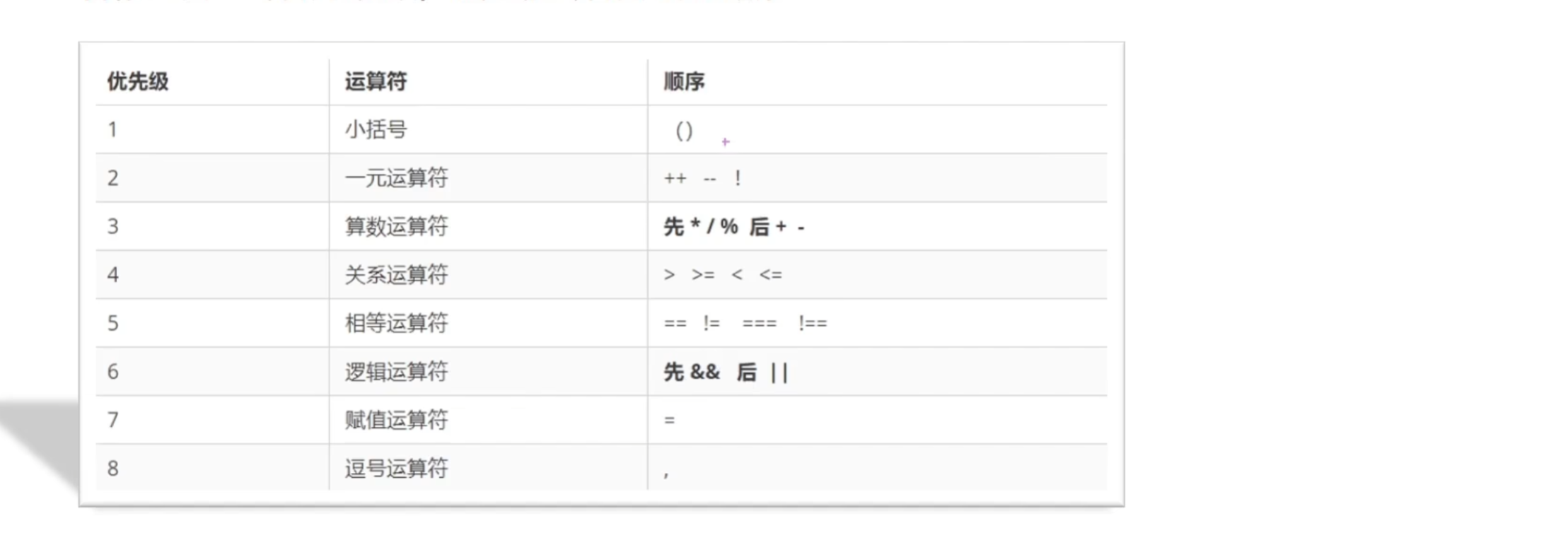Click the == != === !== operators text
1568x552 pixels.
745,323
